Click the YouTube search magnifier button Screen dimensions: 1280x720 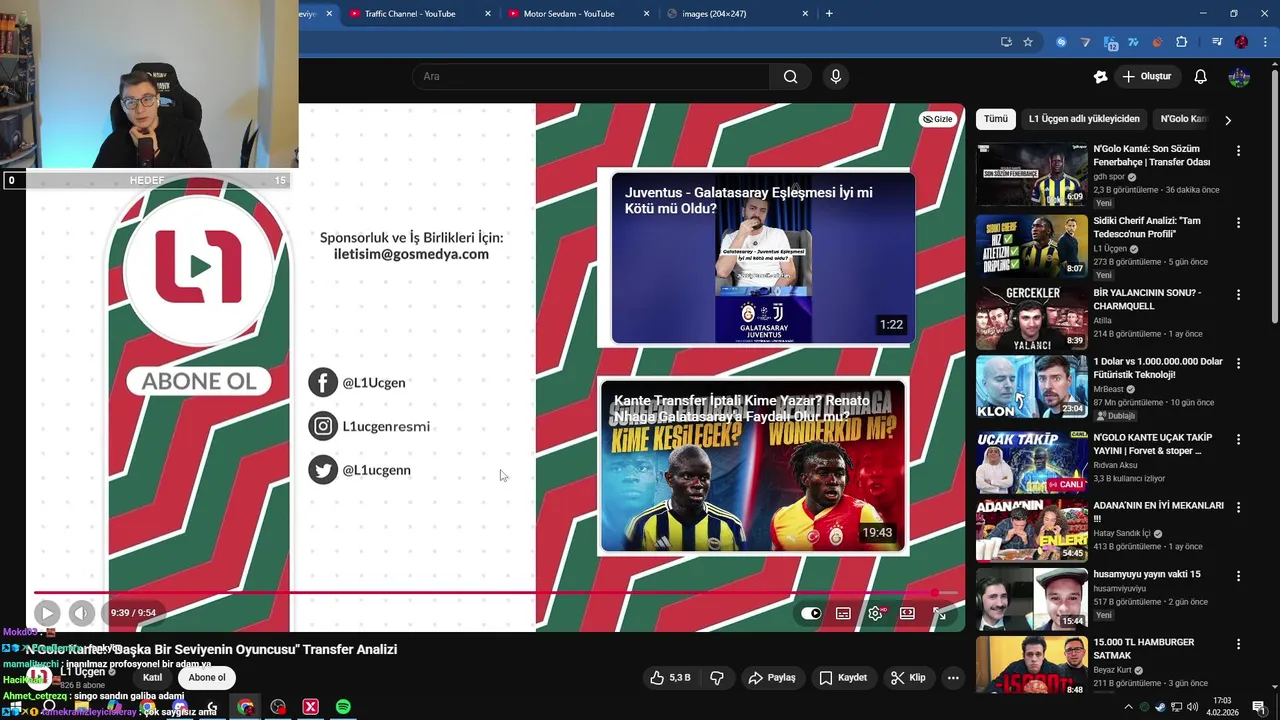click(790, 77)
